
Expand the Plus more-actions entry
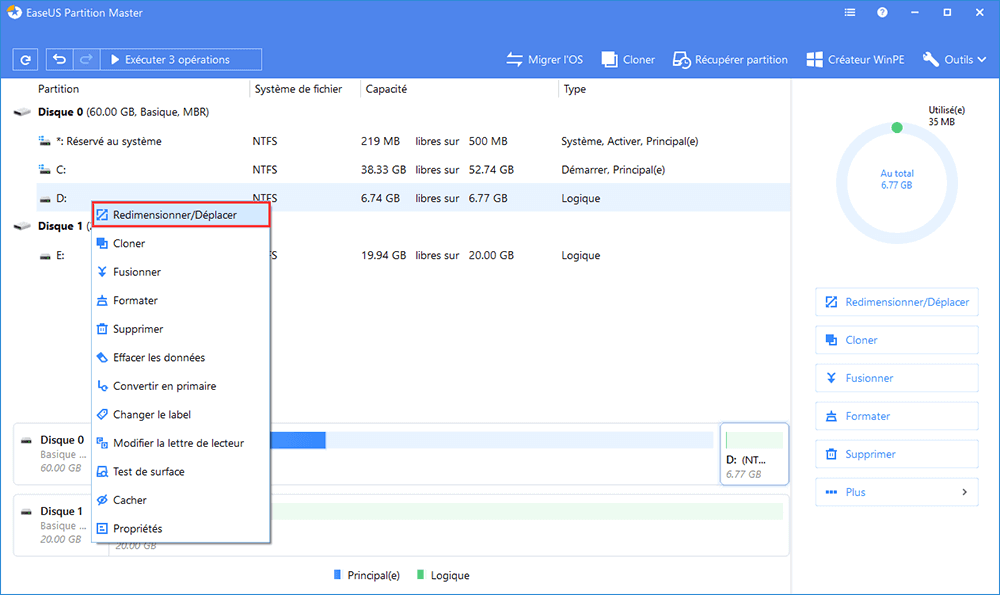coord(897,492)
